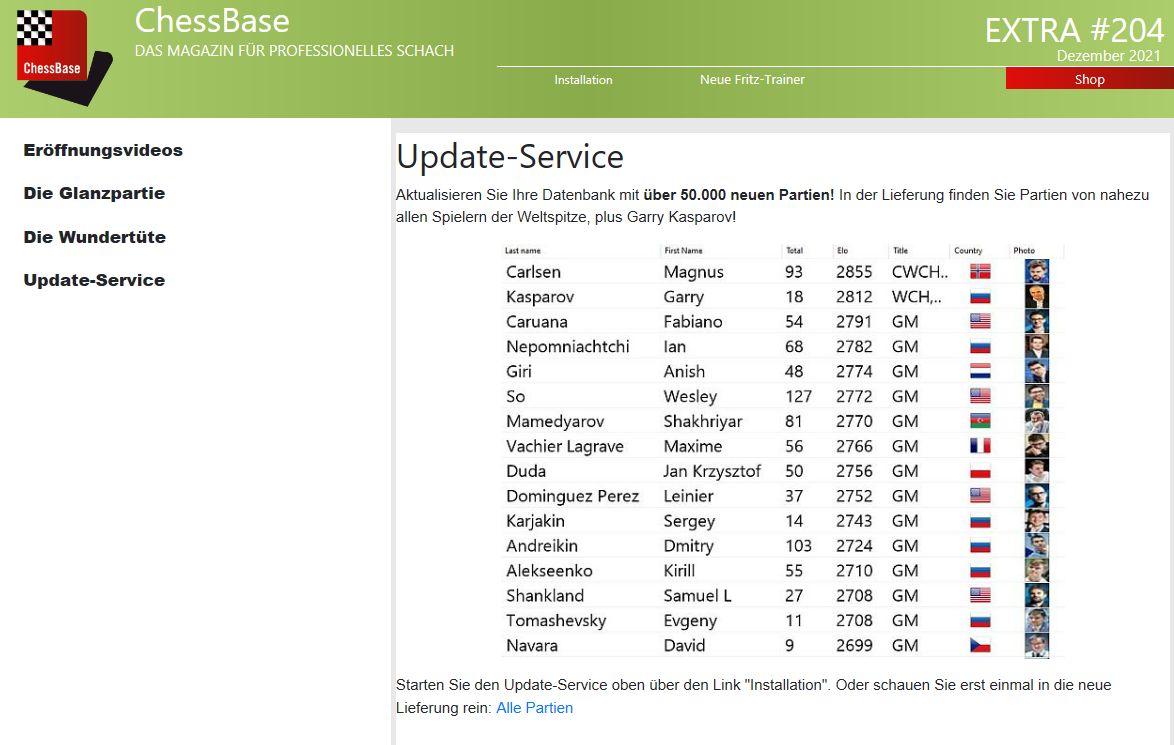Click the Last name column header
The width and height of the screenshot is (1174, 745).
[523, 251]
